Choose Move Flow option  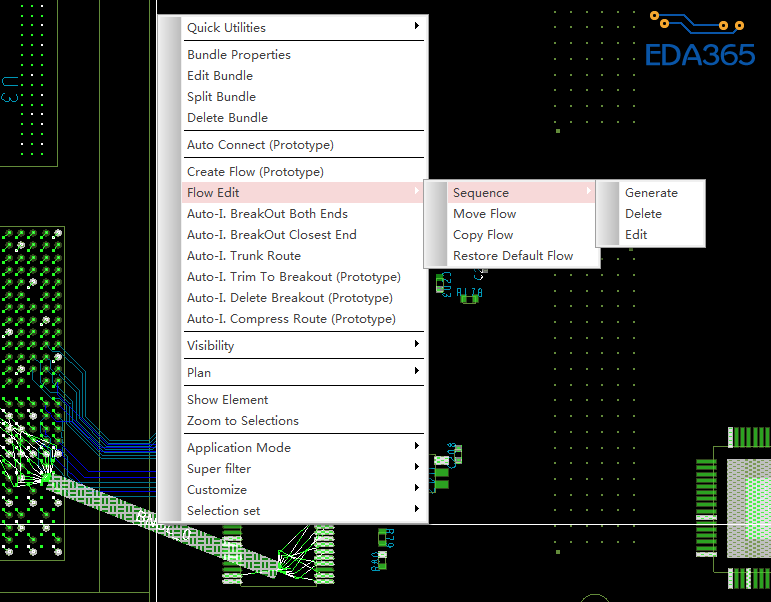(x=484, y=214)
